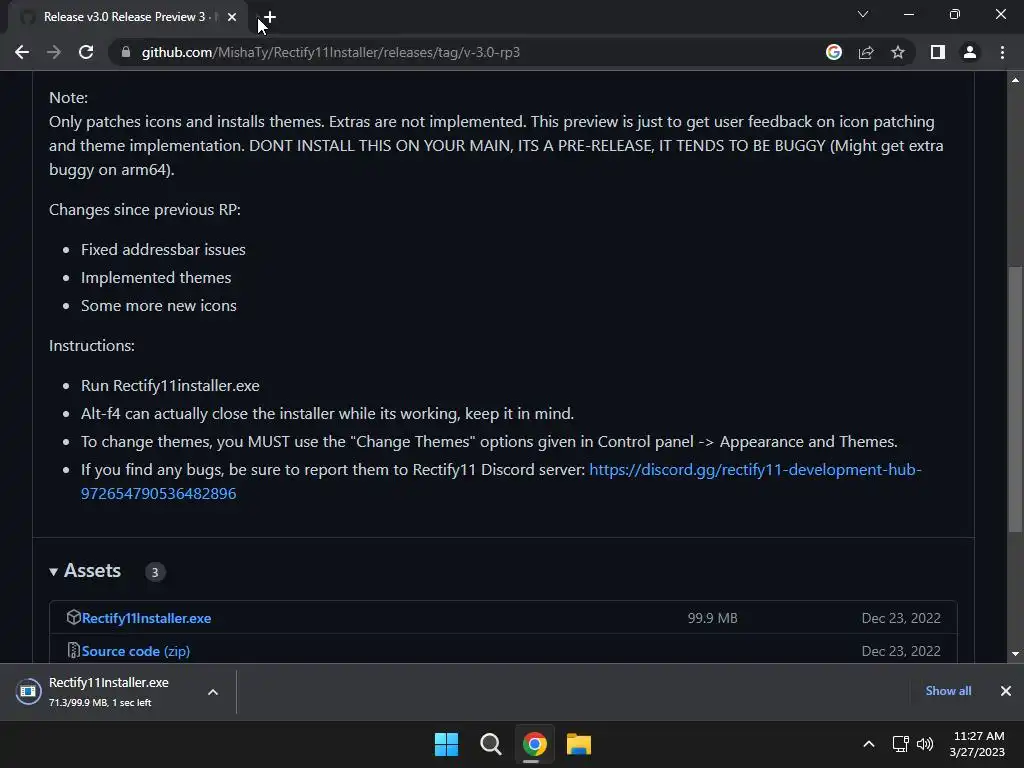
Task: Open the clock and date panel
Action: coord(978,744)
